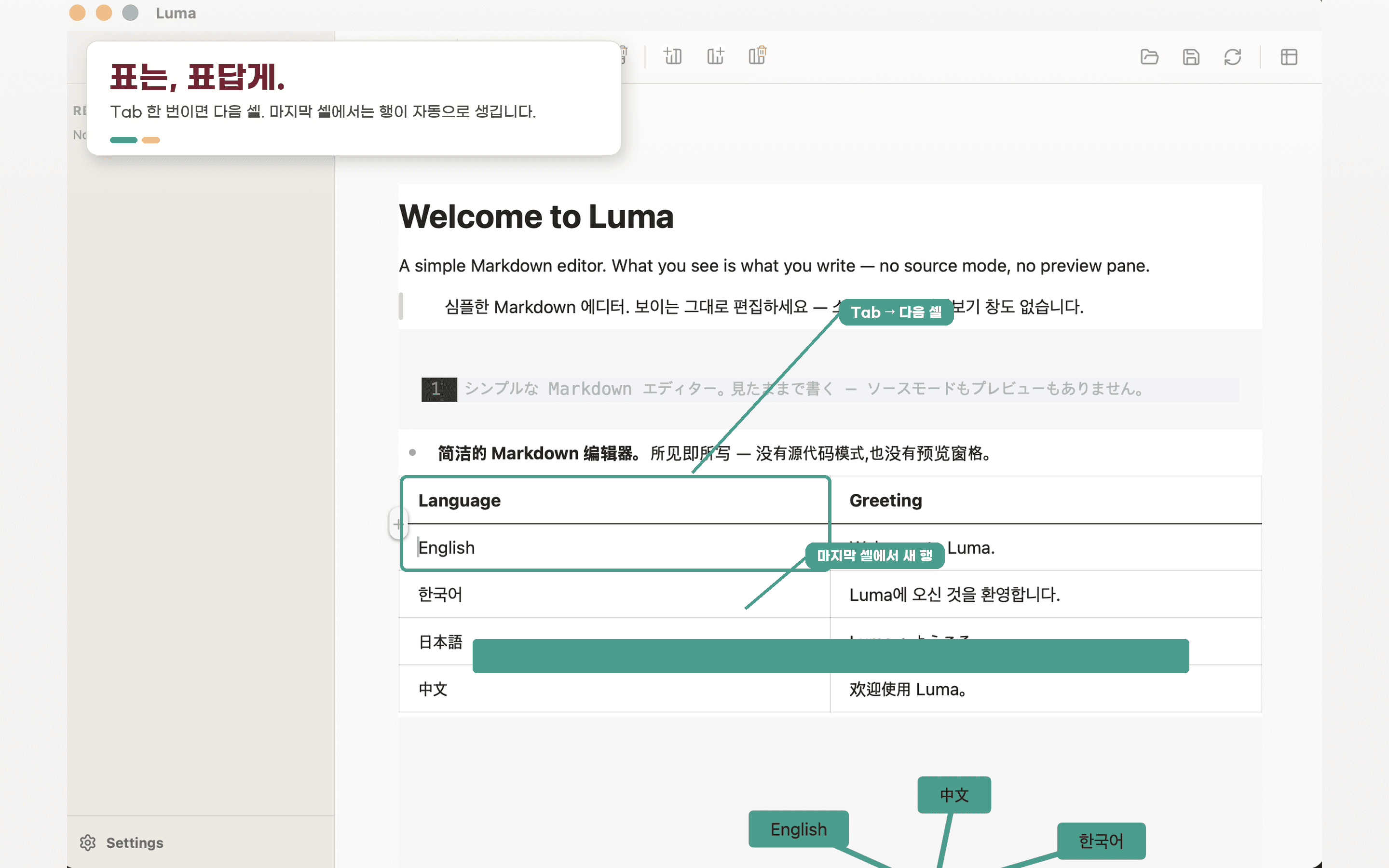This screenshot has height=868, width=1389.
Task: Click the paragraph starting "A simple Markdown editor"
Action: click(x=774, y=266)
